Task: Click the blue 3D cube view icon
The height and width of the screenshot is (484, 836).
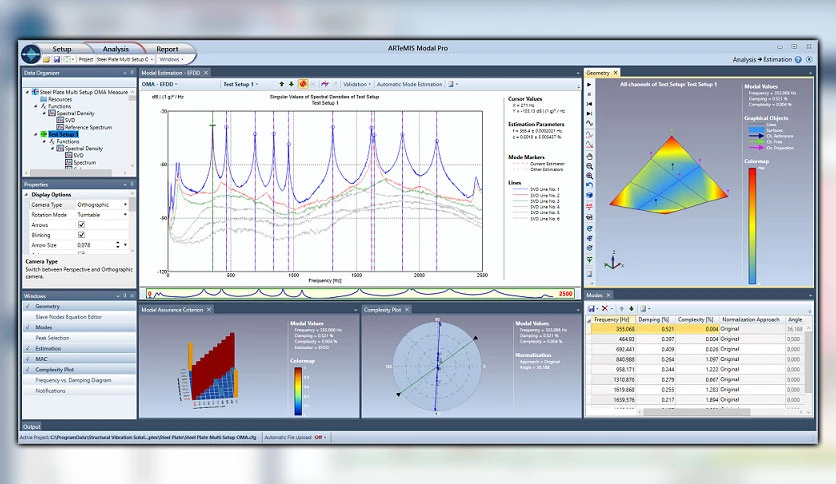Action: coord(589,196)
